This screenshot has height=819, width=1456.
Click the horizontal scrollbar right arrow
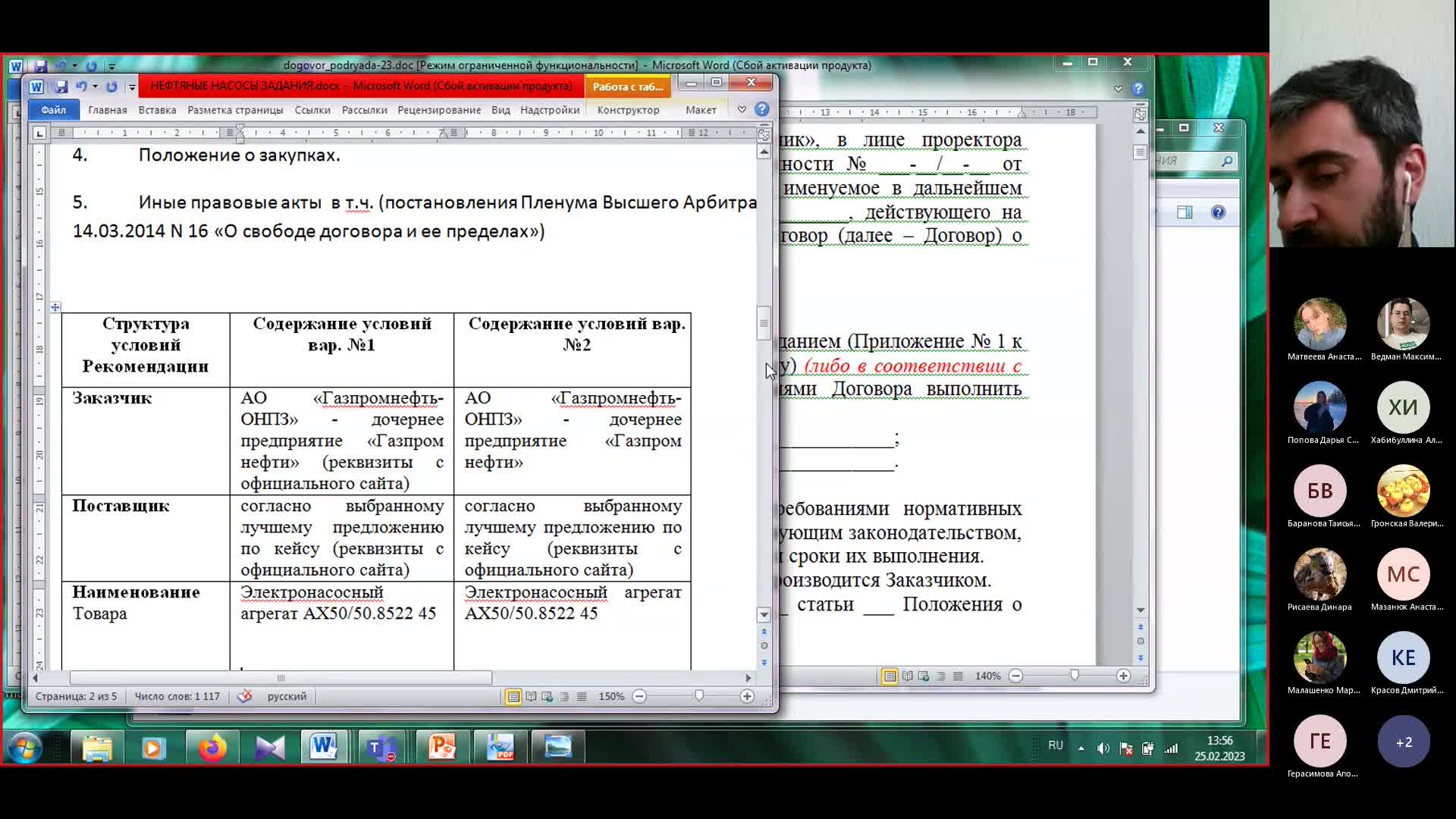[748, 678]
